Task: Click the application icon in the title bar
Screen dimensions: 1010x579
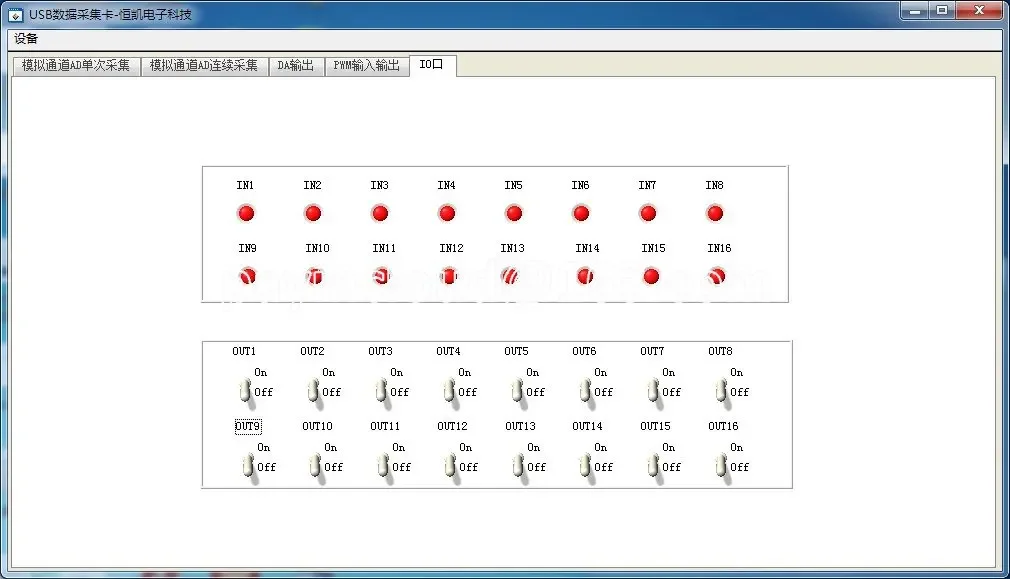Action: tap(15, 15)
